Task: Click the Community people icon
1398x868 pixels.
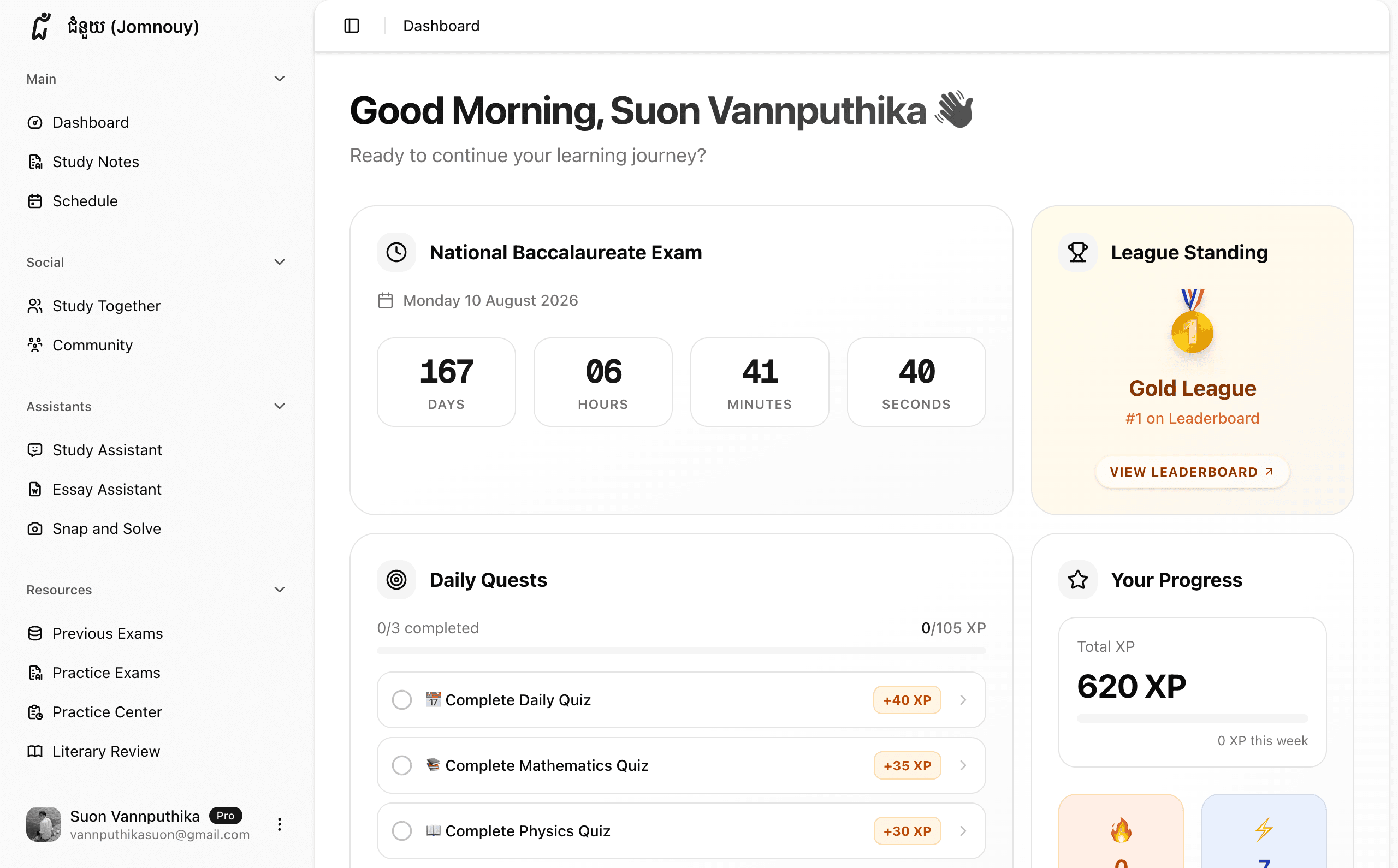Action: pos(35,345)
